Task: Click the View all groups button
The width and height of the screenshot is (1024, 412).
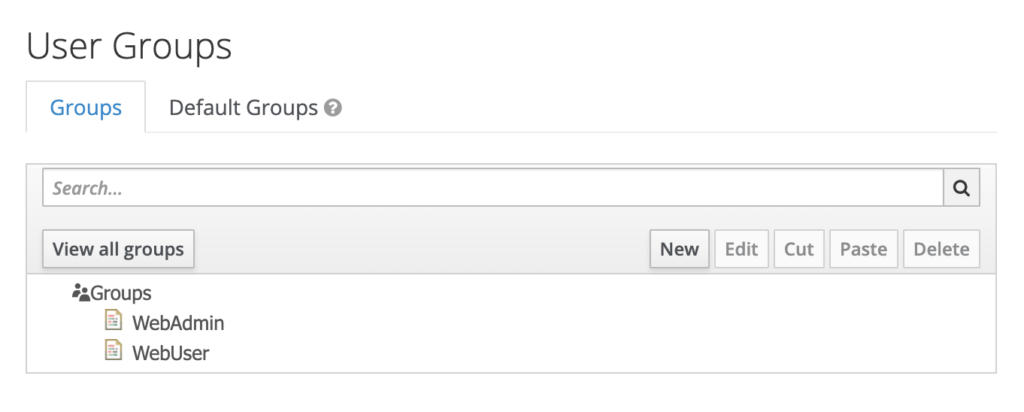Action: tap(118, 249)
